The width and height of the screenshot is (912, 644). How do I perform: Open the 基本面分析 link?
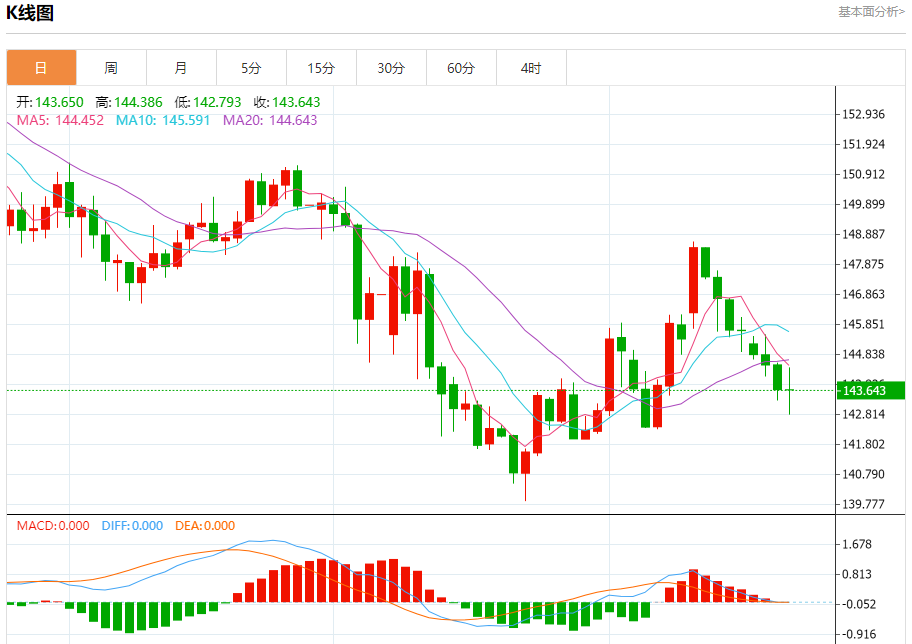tap(871, 12)
